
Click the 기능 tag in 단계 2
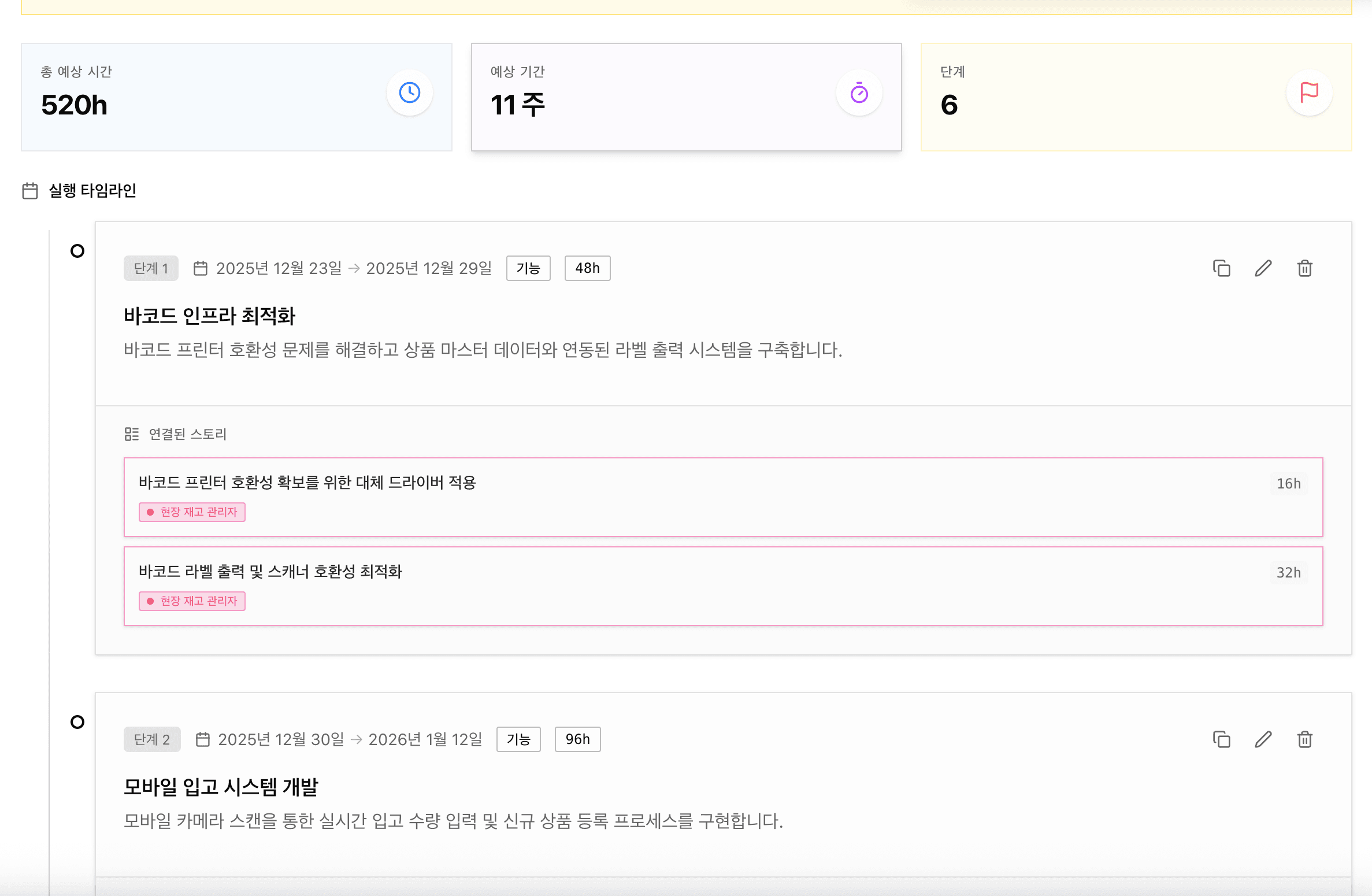click(518, 739)
